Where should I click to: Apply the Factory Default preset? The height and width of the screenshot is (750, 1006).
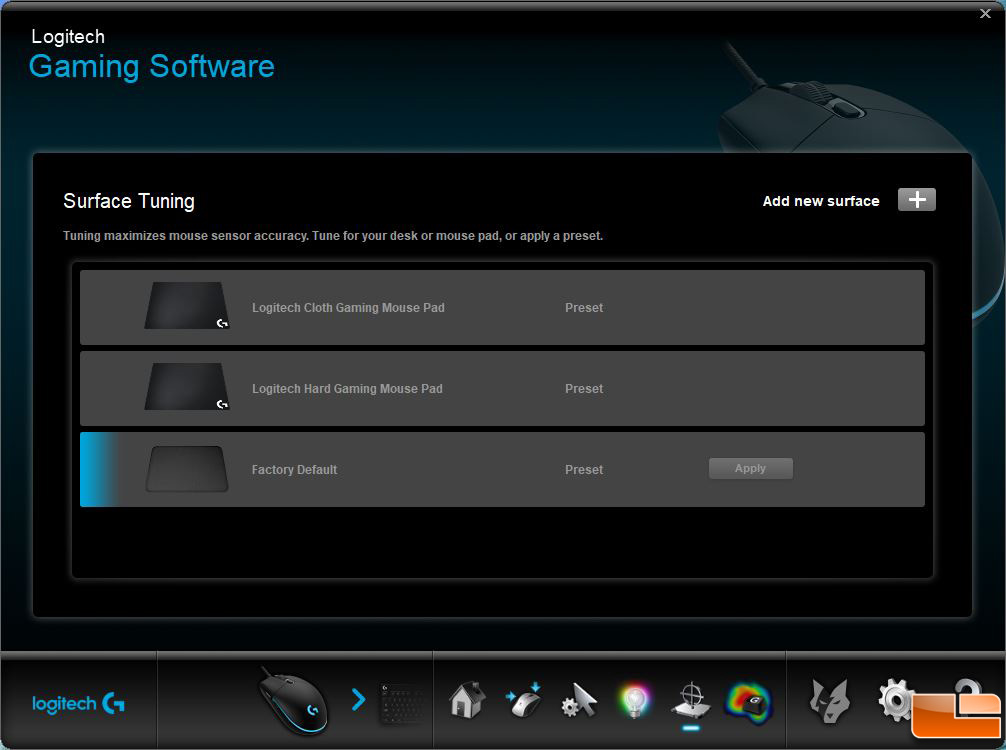point(751,468)
